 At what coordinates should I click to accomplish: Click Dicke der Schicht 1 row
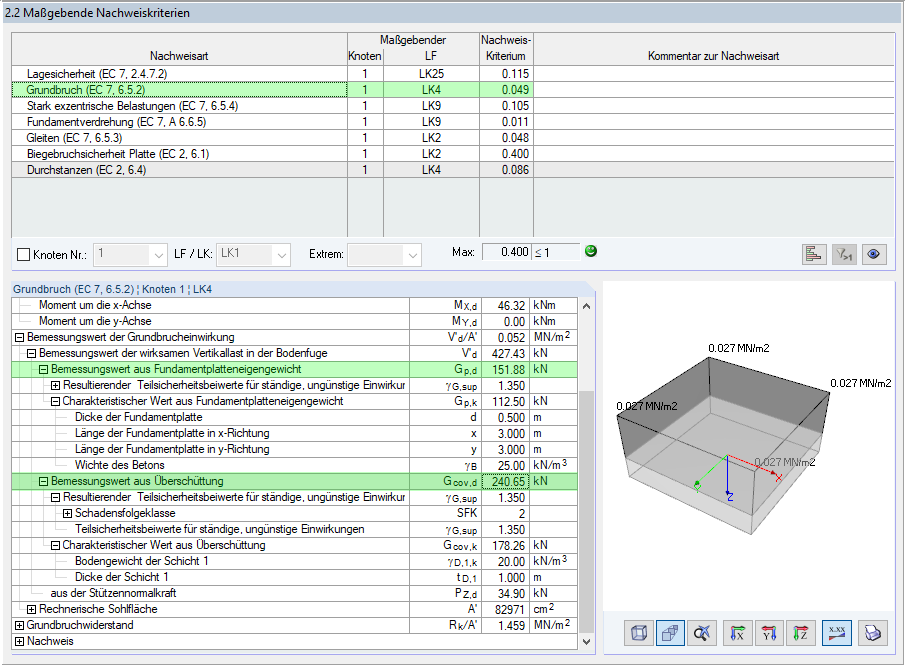[x=294, y=577]
